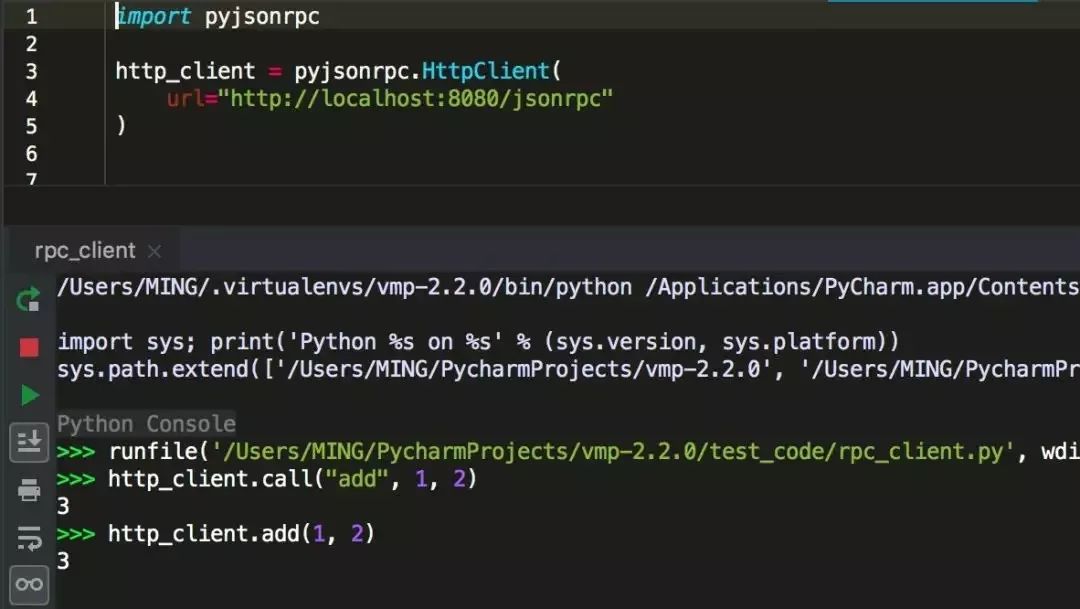Click 'pyjsonrpc' on the import line
The height and width of the screenshot is (609, 1080).
click(262, 17)
